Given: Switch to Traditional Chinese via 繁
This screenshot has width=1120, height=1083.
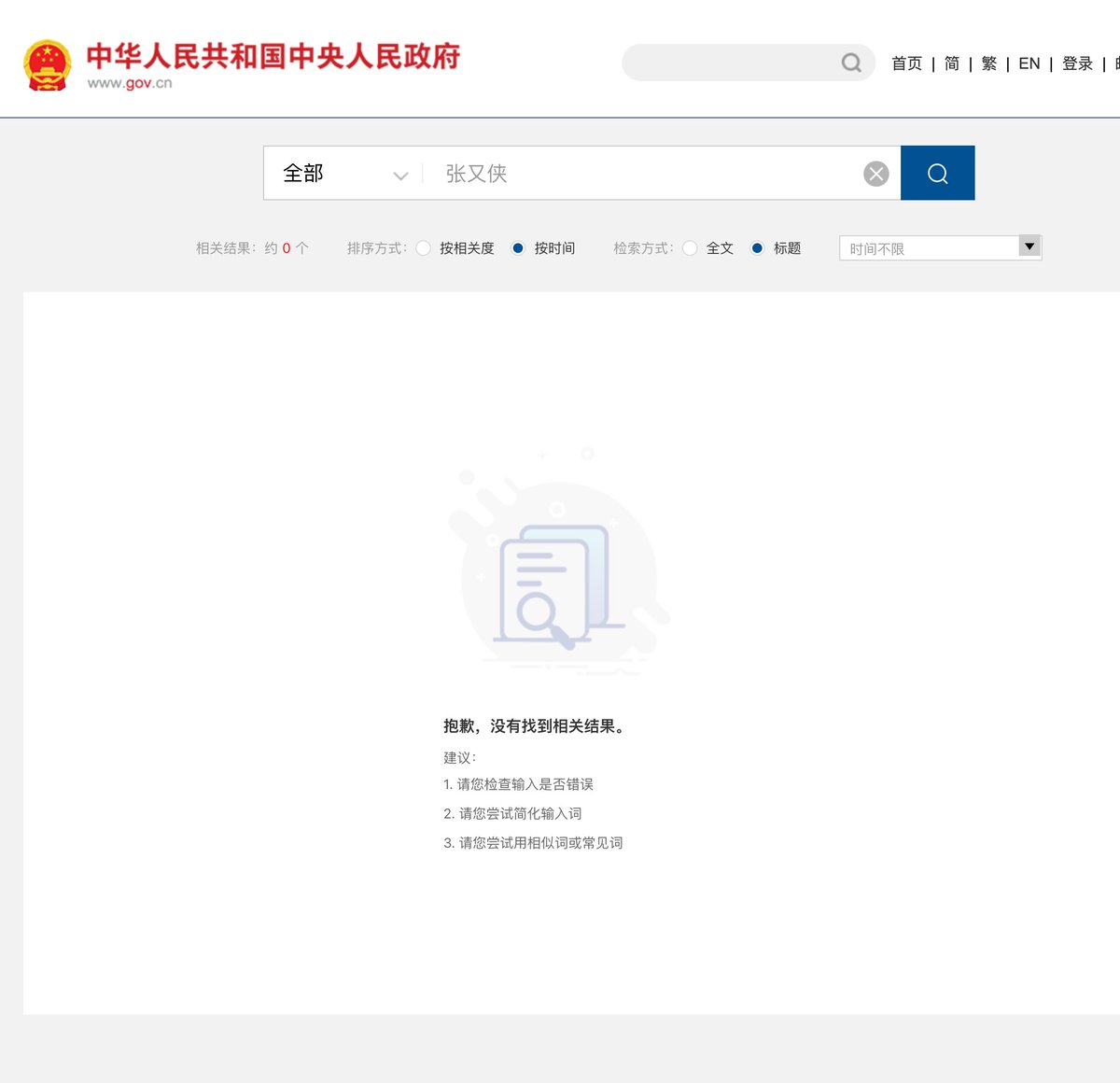Looking at the screenshot, I should click(x=988, y=63).
